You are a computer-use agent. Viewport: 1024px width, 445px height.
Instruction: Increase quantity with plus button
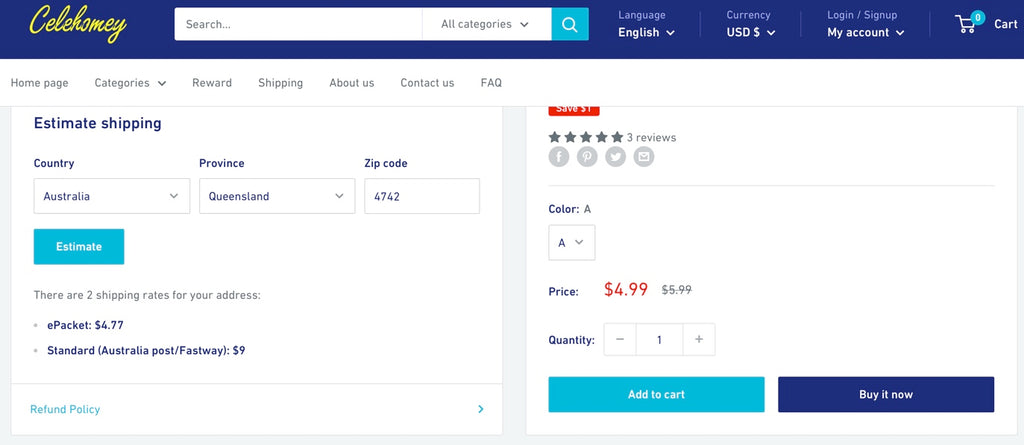(698, 340)
